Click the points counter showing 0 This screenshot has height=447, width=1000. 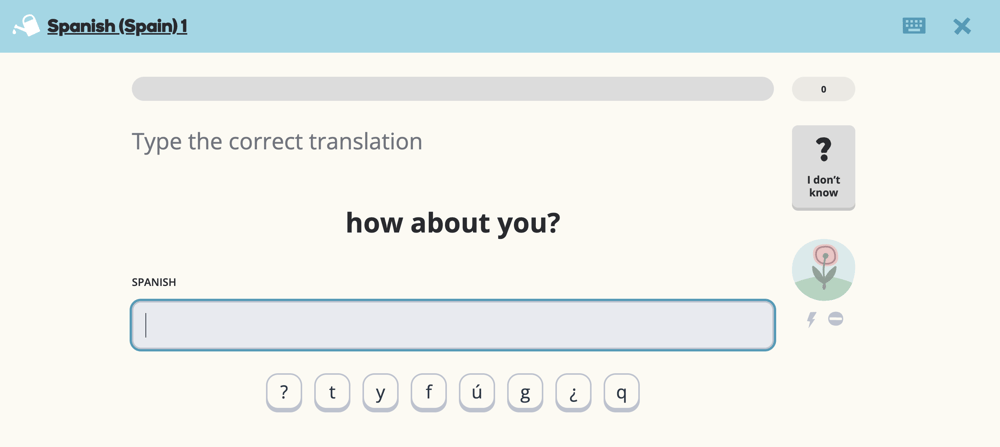coord(823,89)
